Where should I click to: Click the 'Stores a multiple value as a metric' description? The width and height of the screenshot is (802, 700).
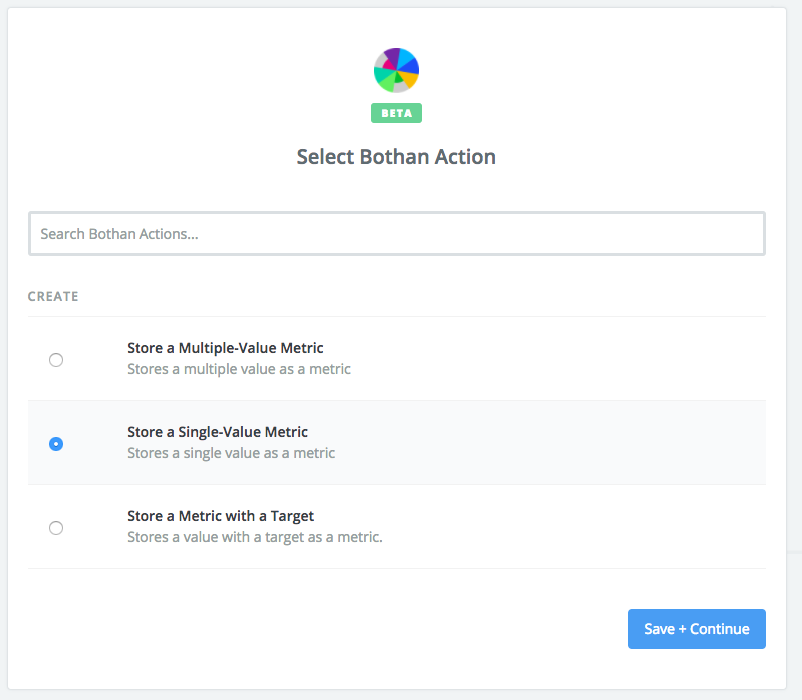[x=239, y=369]
